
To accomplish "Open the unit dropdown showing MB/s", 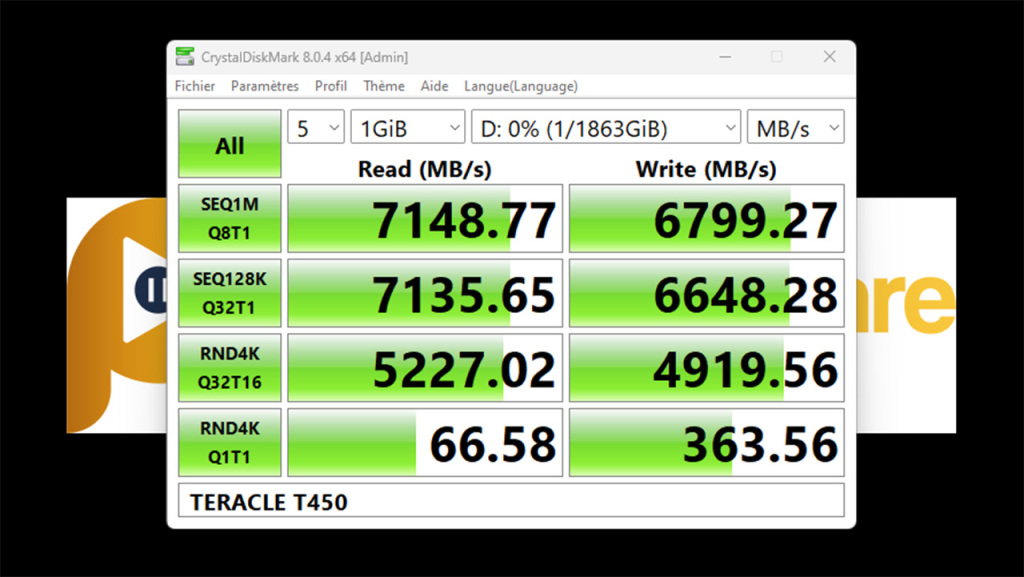I will [x=795, y=127].
